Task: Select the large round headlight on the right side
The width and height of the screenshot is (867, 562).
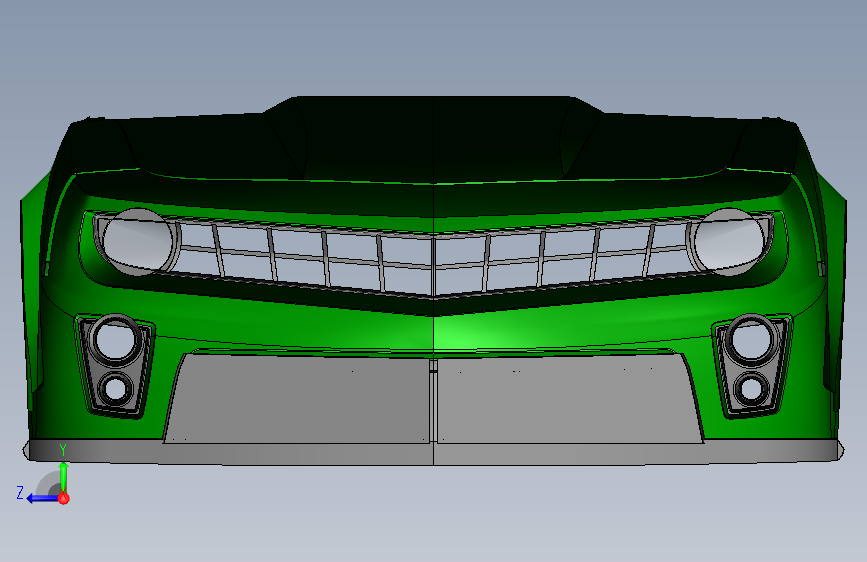Action: coord(729,242)
